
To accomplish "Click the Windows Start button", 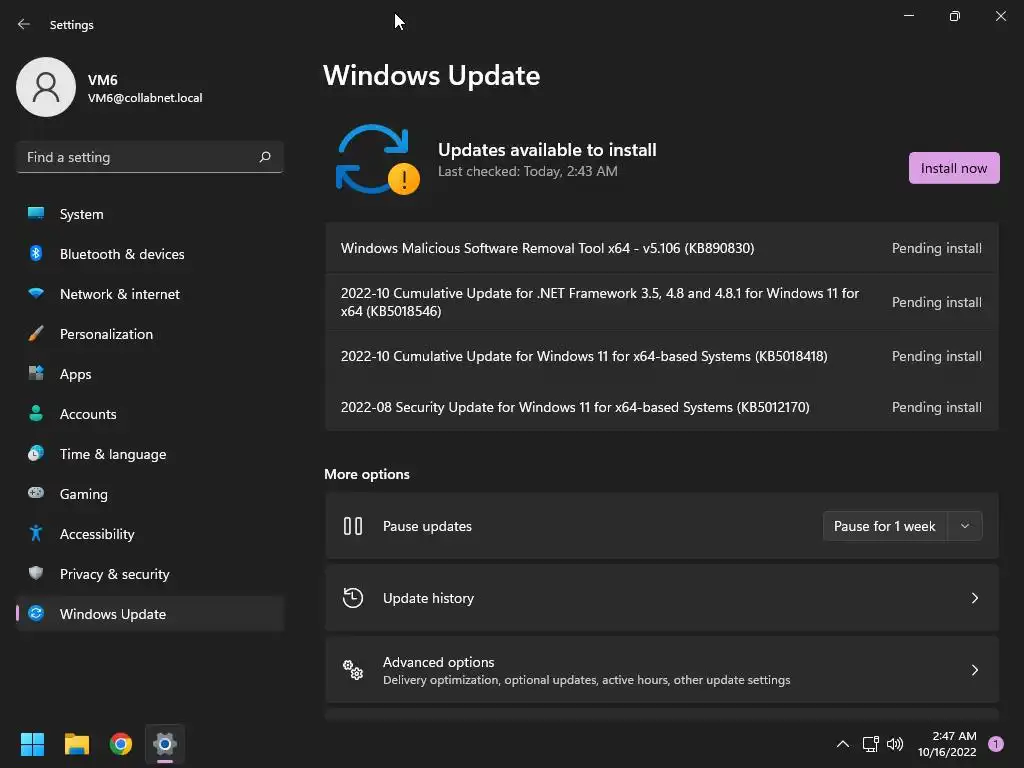I will [33, 744].
